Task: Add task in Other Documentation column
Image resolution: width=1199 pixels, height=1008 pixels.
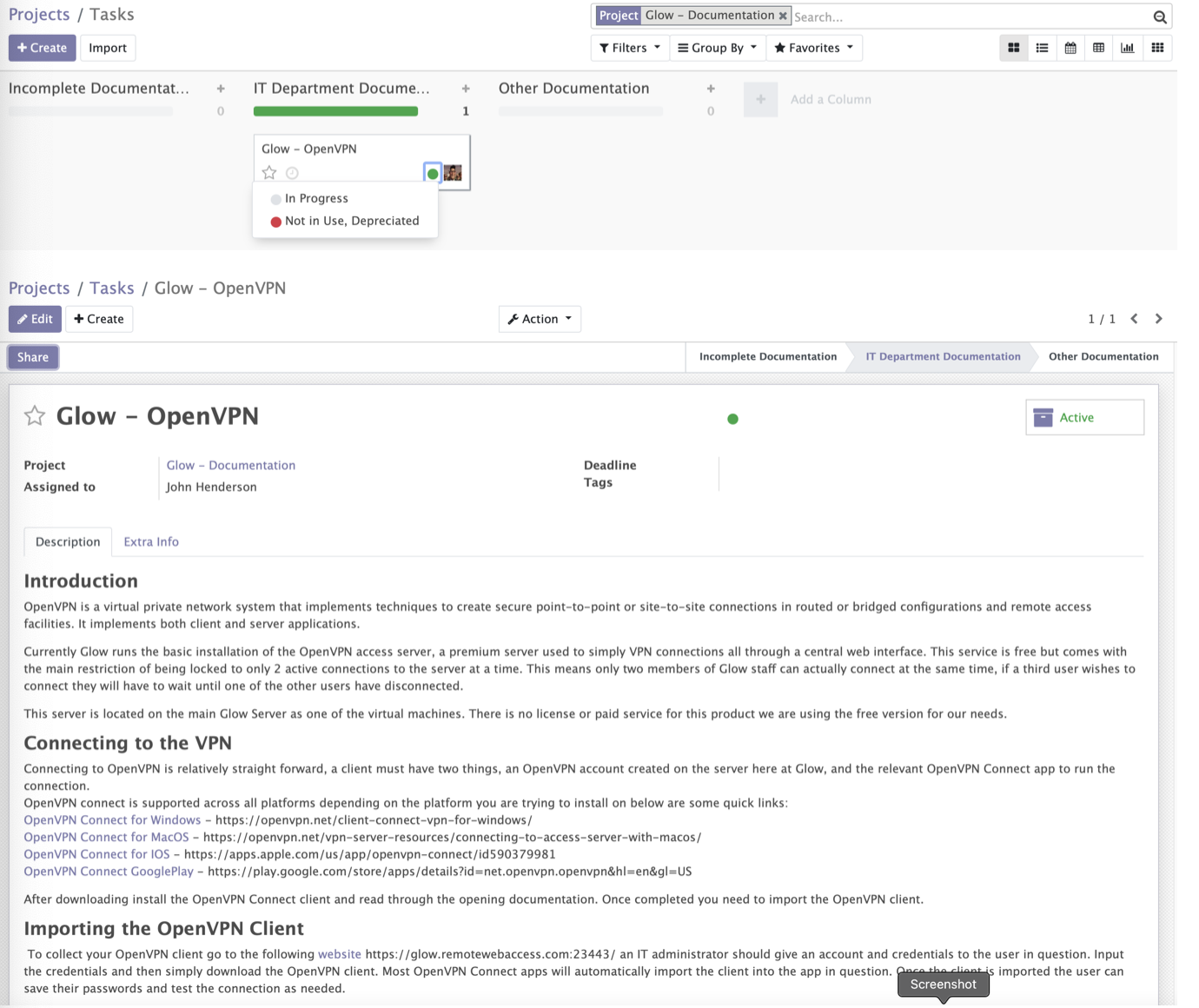Action: 711,89
